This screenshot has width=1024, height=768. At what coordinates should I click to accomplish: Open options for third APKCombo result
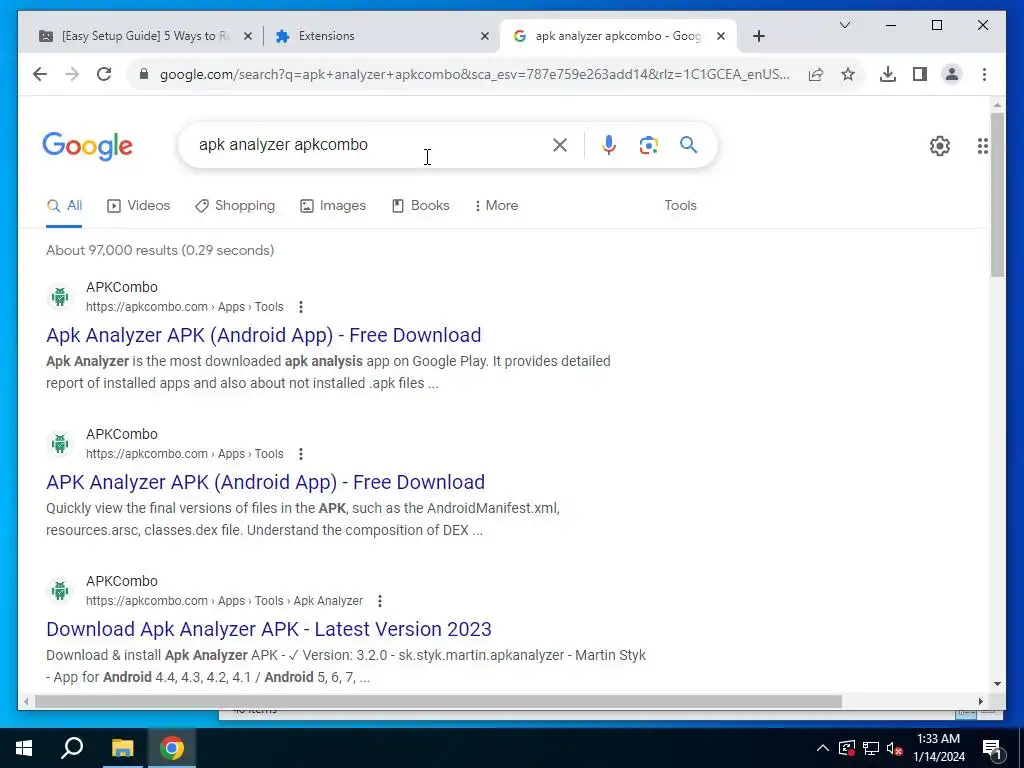click(379, 601)
